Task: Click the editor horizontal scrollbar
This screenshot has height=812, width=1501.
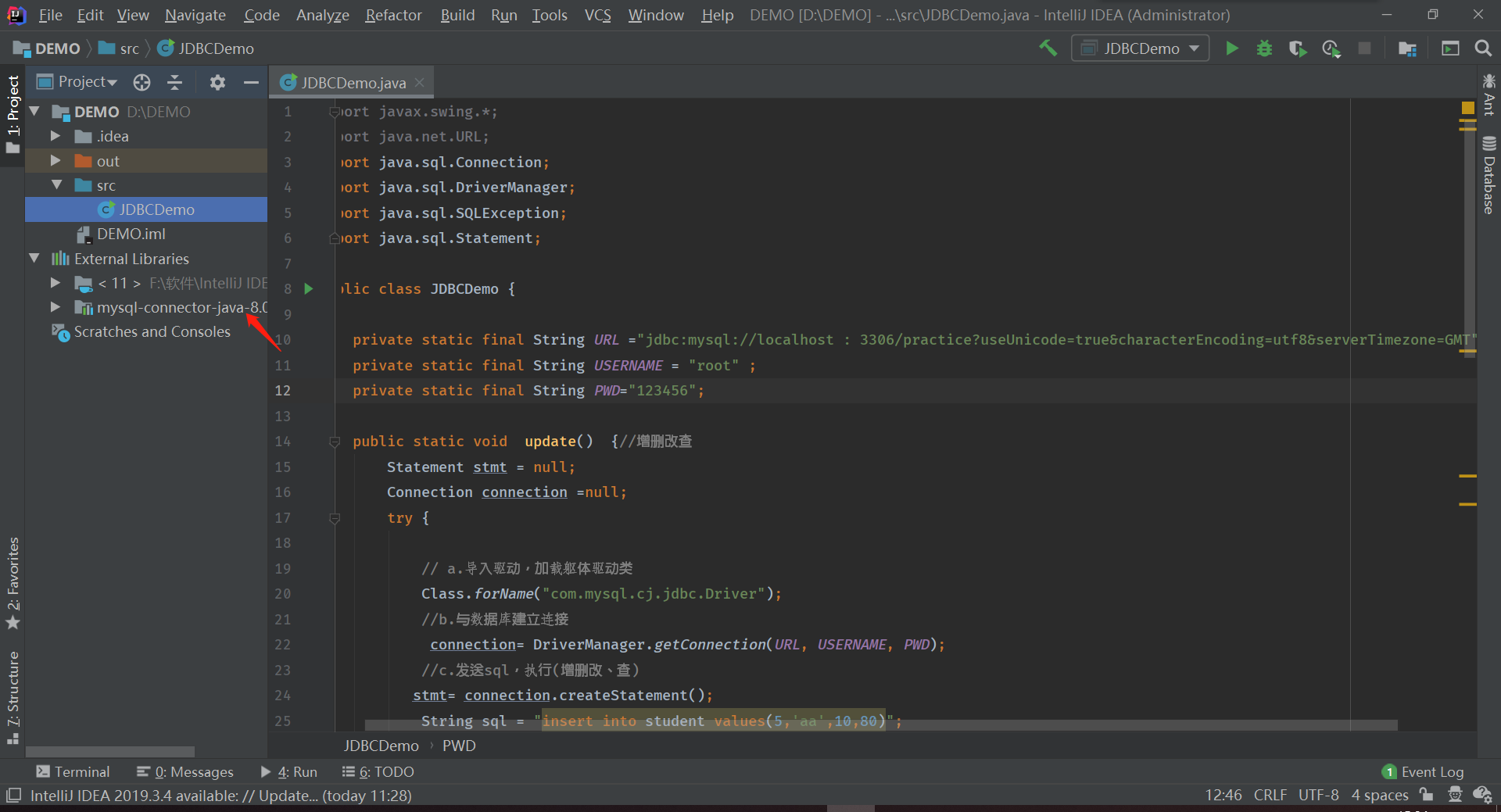Action: coord(881,725)
